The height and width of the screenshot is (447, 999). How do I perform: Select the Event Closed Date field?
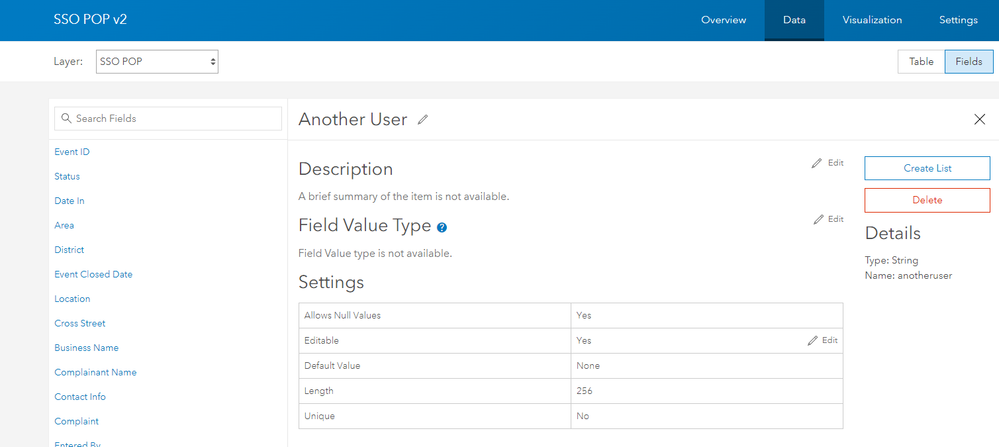pyautogui.click(x=93, y=274)
